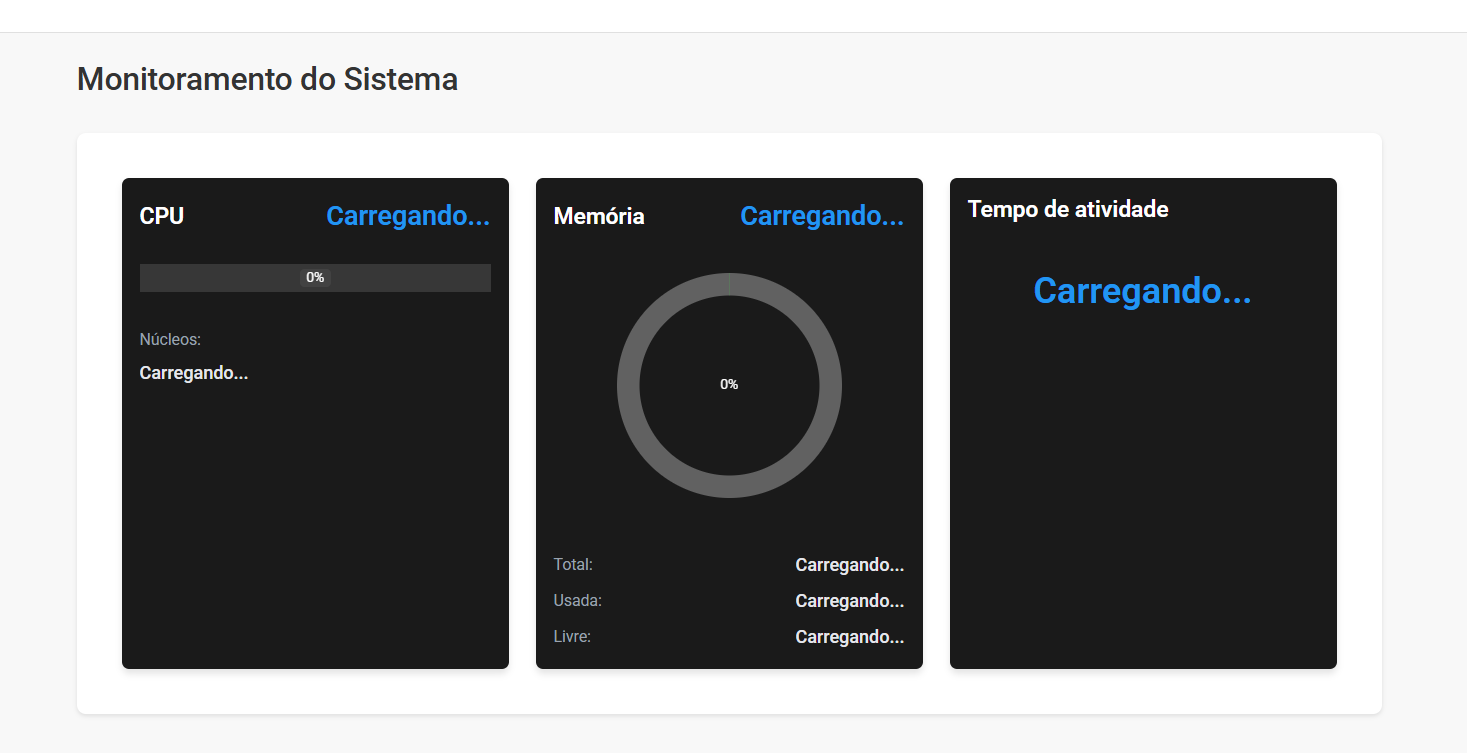The width and height of the screenshot is (1467, 753).
Task: Select the Total memory label
Action: pyautogui.click(x=573, y=565)
